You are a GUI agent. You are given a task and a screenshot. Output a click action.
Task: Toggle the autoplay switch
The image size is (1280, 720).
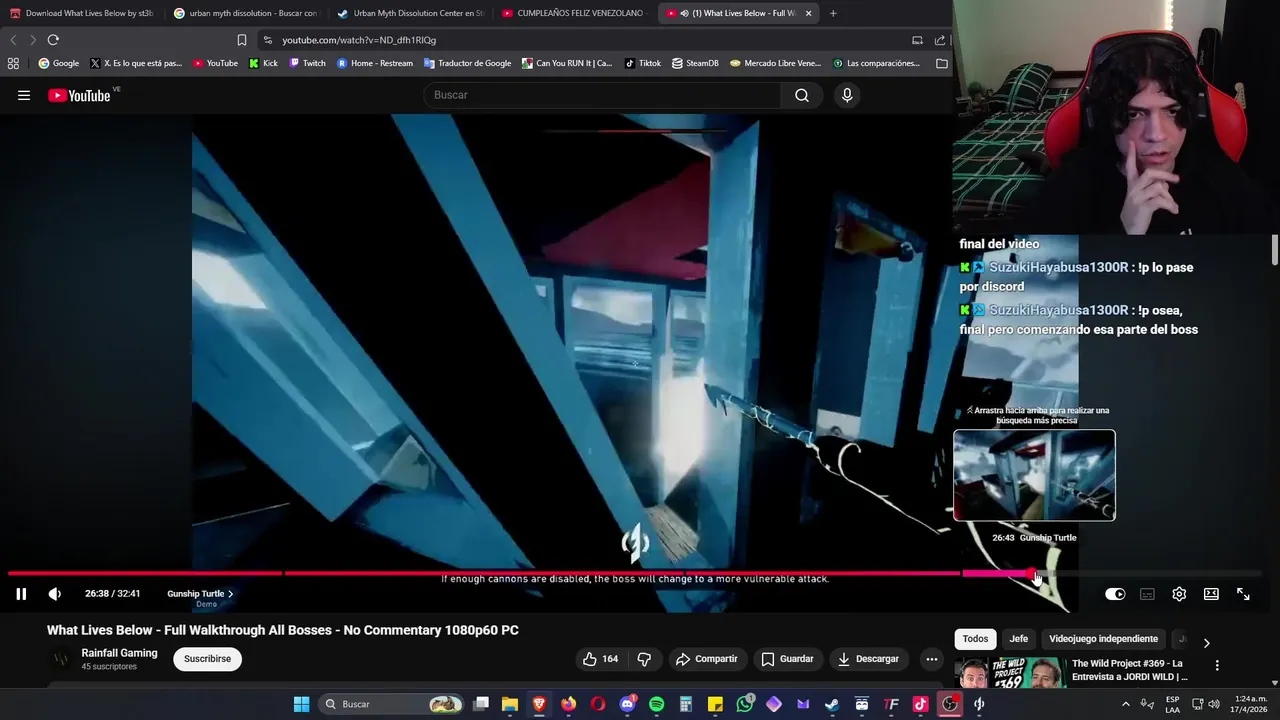pyautogui.click(x=1115, y=594)
